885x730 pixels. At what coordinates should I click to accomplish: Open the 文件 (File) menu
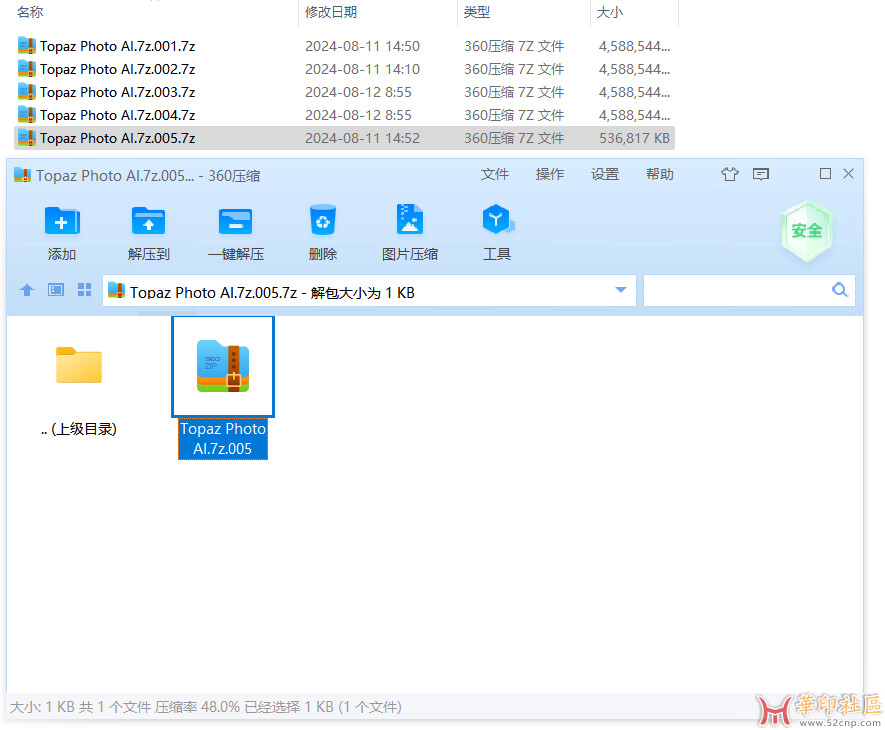(495, 175)
